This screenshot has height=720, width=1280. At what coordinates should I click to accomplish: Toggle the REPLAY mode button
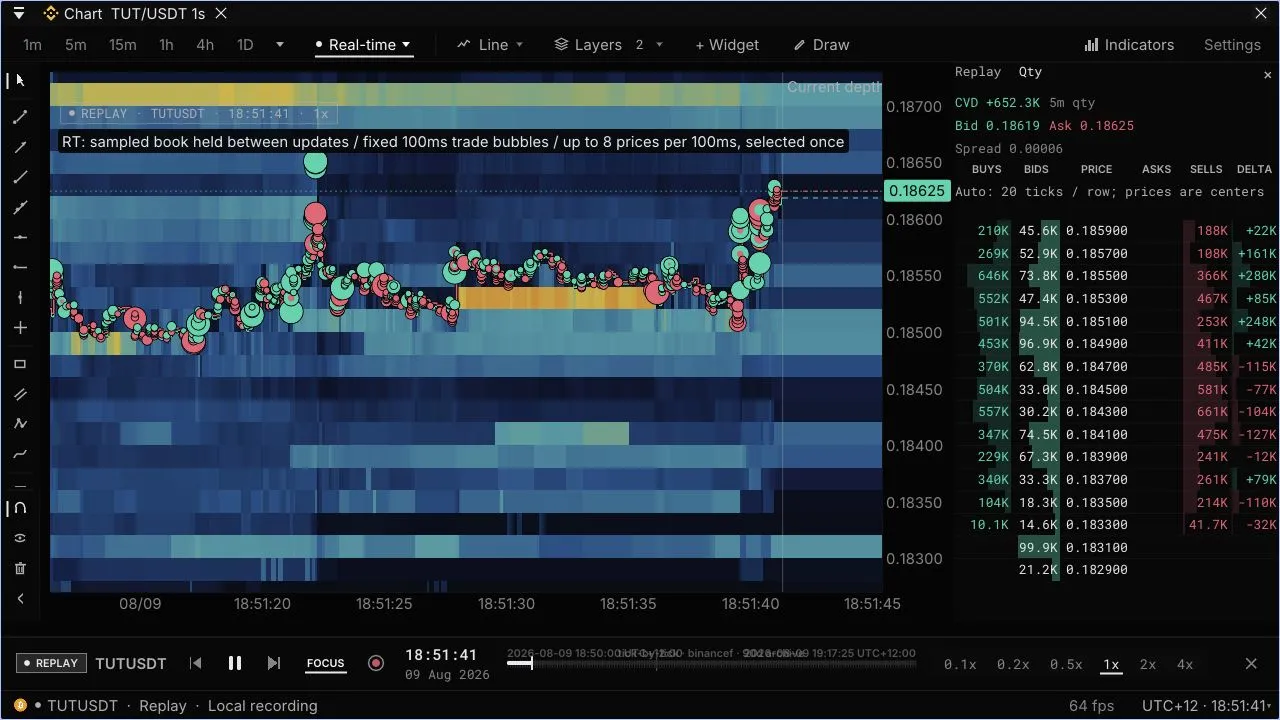50,663
